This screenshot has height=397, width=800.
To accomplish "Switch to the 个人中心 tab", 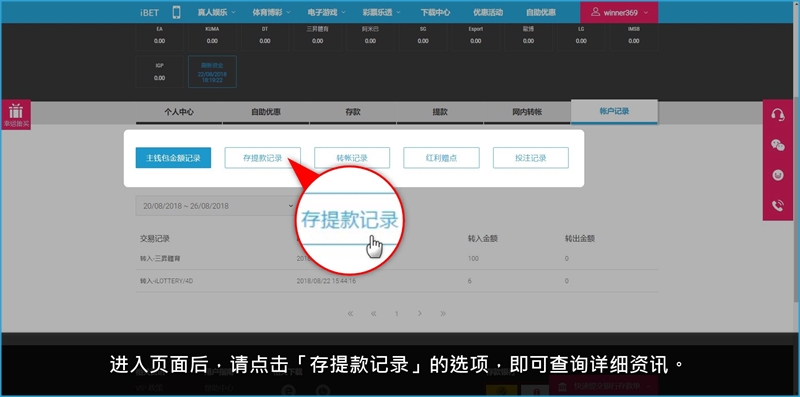I will tap(179, 112).
